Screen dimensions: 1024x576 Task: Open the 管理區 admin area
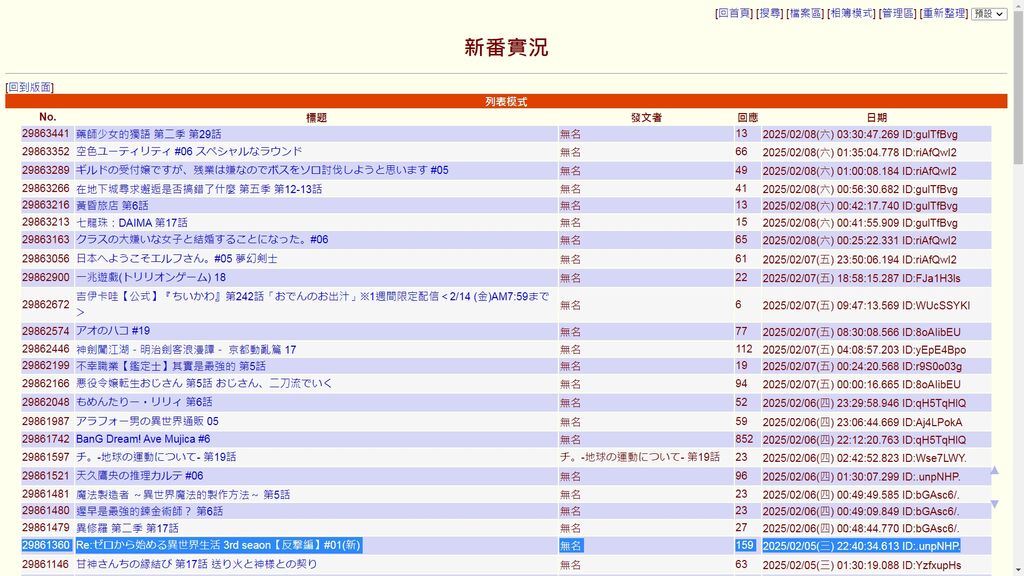(x=897, y=14)
